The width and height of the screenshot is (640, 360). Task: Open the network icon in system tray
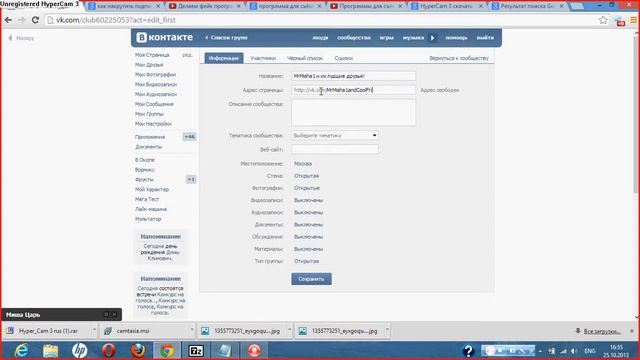point(564,351)
